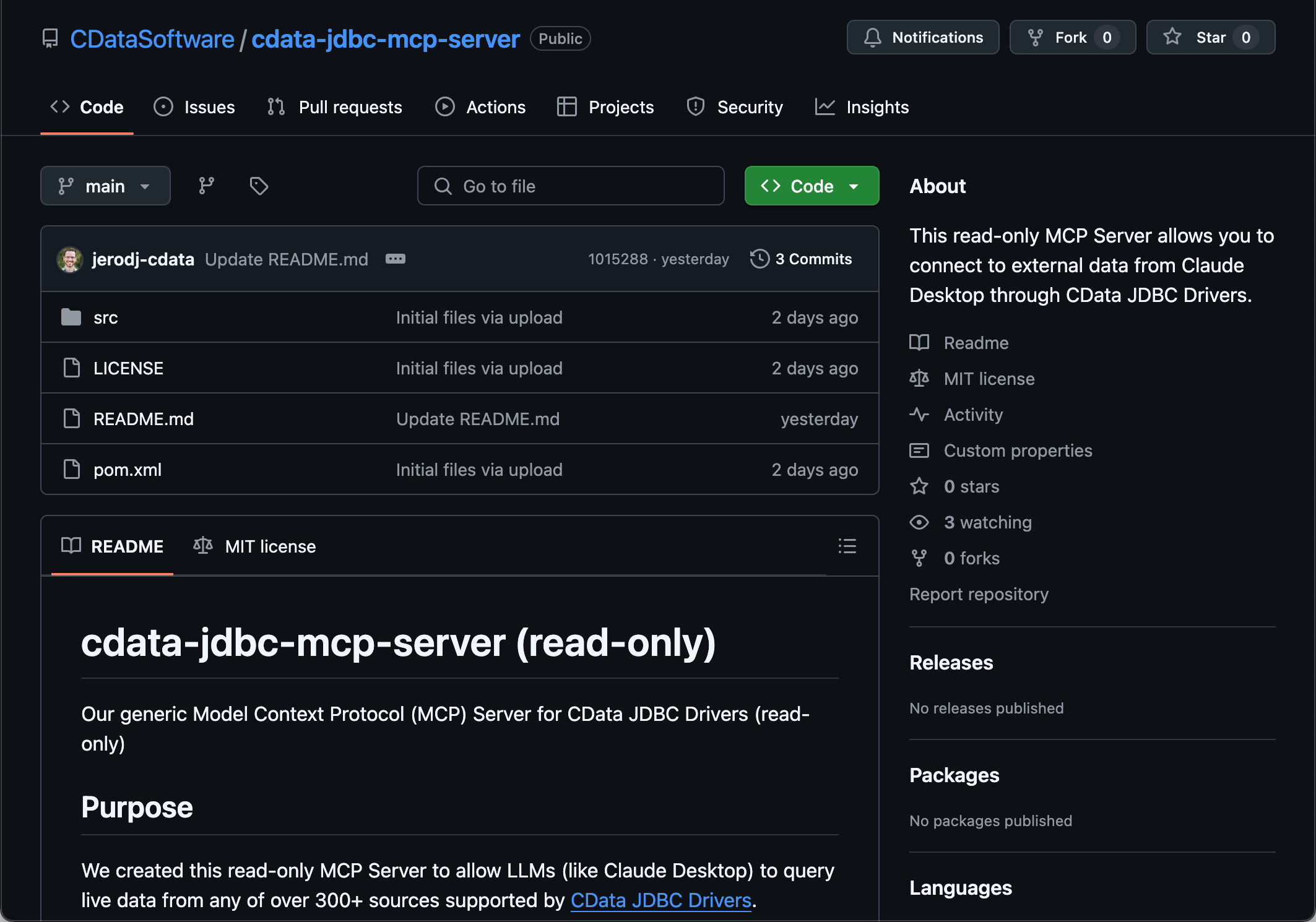Viewport: 1316px width, 922px height.
Task: Fork the repository
Action: (x=1073, y=37)
